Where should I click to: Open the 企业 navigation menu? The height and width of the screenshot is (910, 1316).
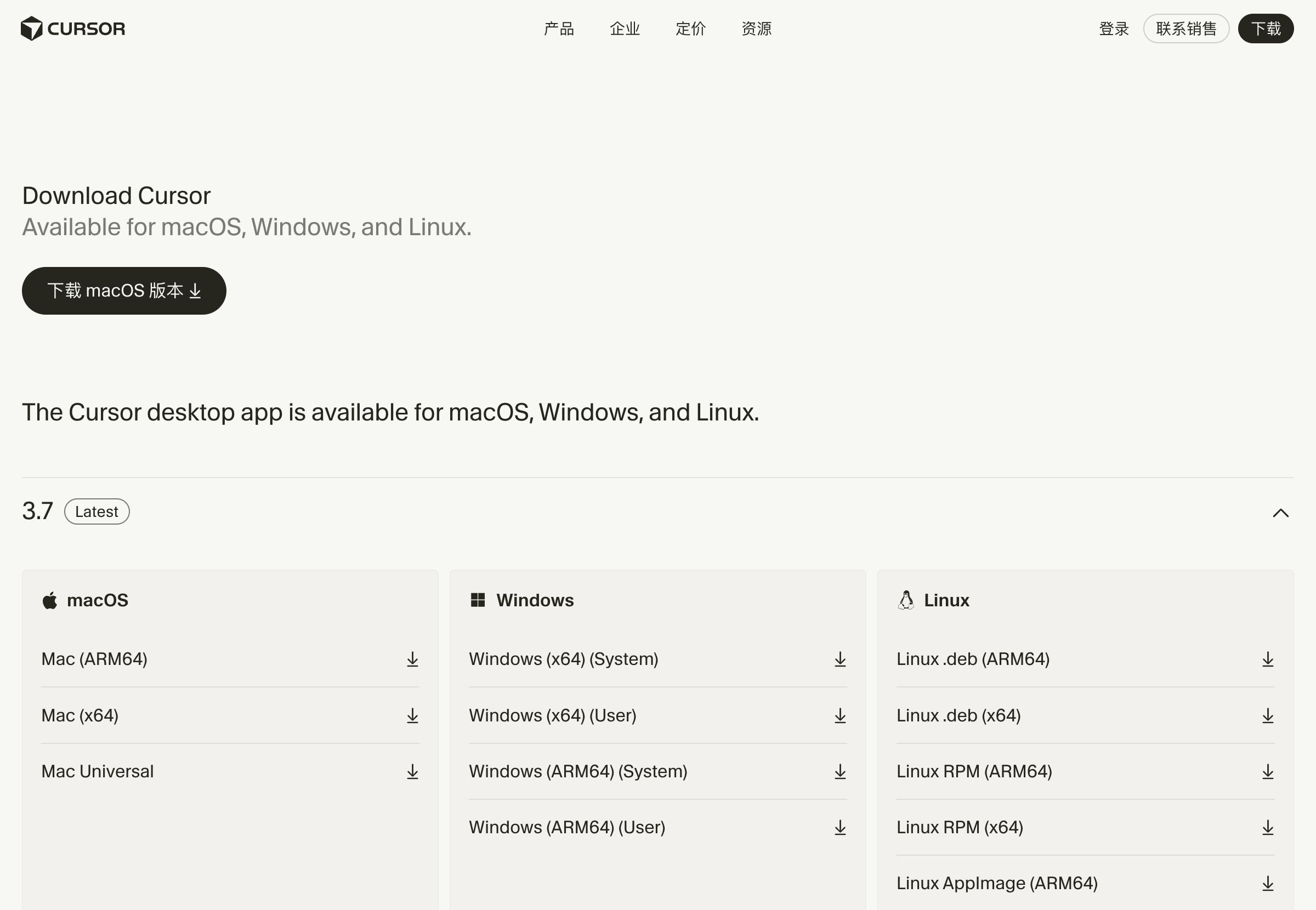point(625,29)
